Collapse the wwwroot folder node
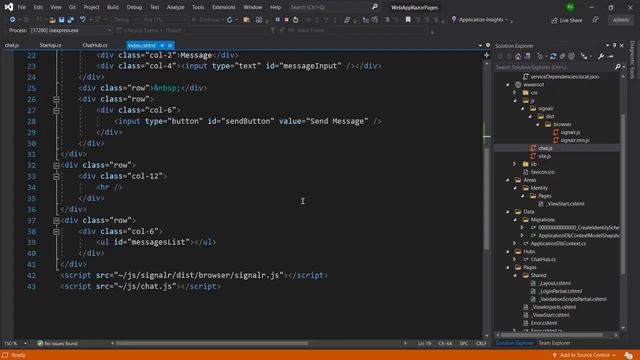The image size is (640, 360). tap(508, 84)
